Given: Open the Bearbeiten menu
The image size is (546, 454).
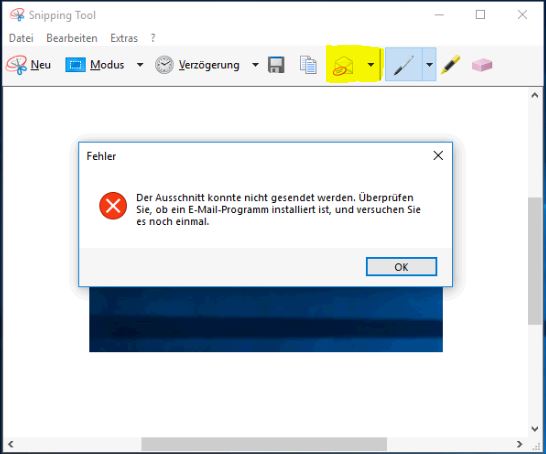Looking at the screenshot, I should click(72, 38).
